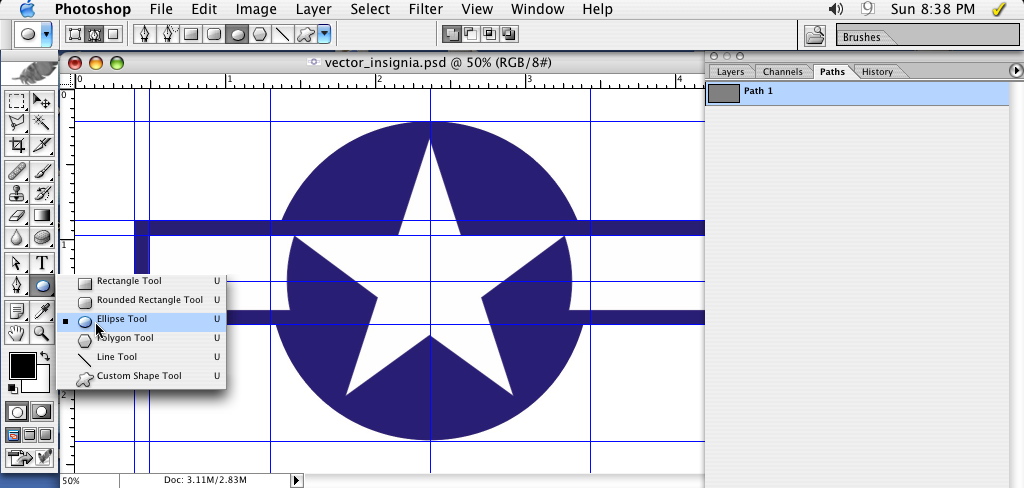Toggle Exclude Overlapping Path Areas option

(509, 33)
